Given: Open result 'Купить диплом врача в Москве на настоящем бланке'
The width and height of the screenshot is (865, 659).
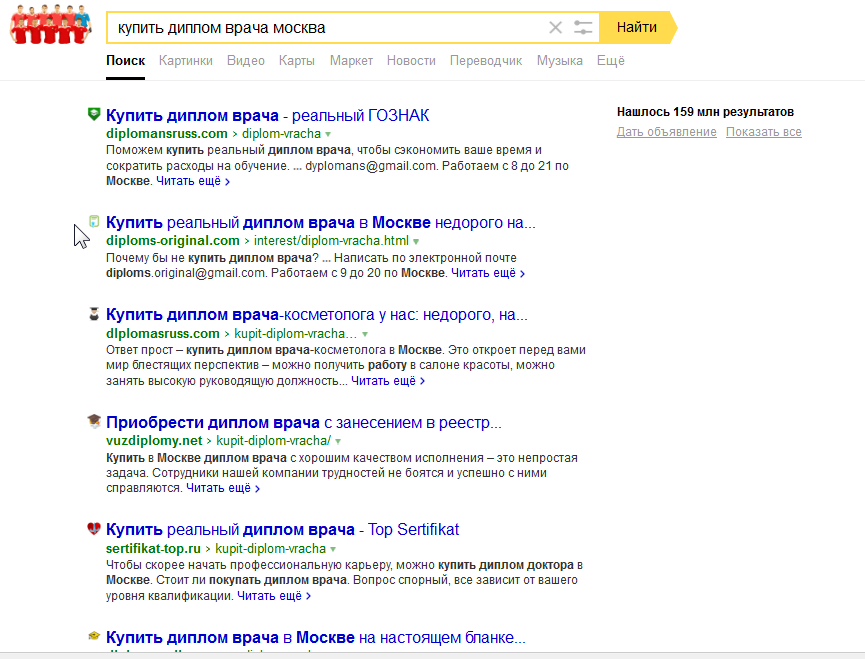Looking at the screenshot, I should [x=316, y=637].
